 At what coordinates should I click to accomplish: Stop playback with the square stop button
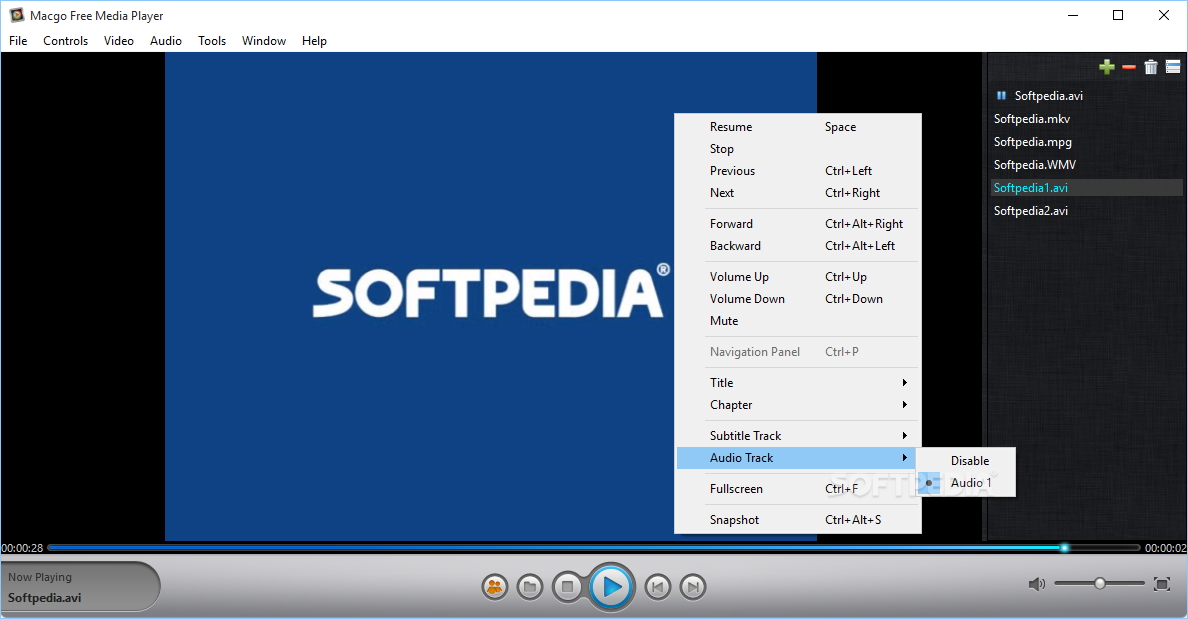click(x=567, y=586)
